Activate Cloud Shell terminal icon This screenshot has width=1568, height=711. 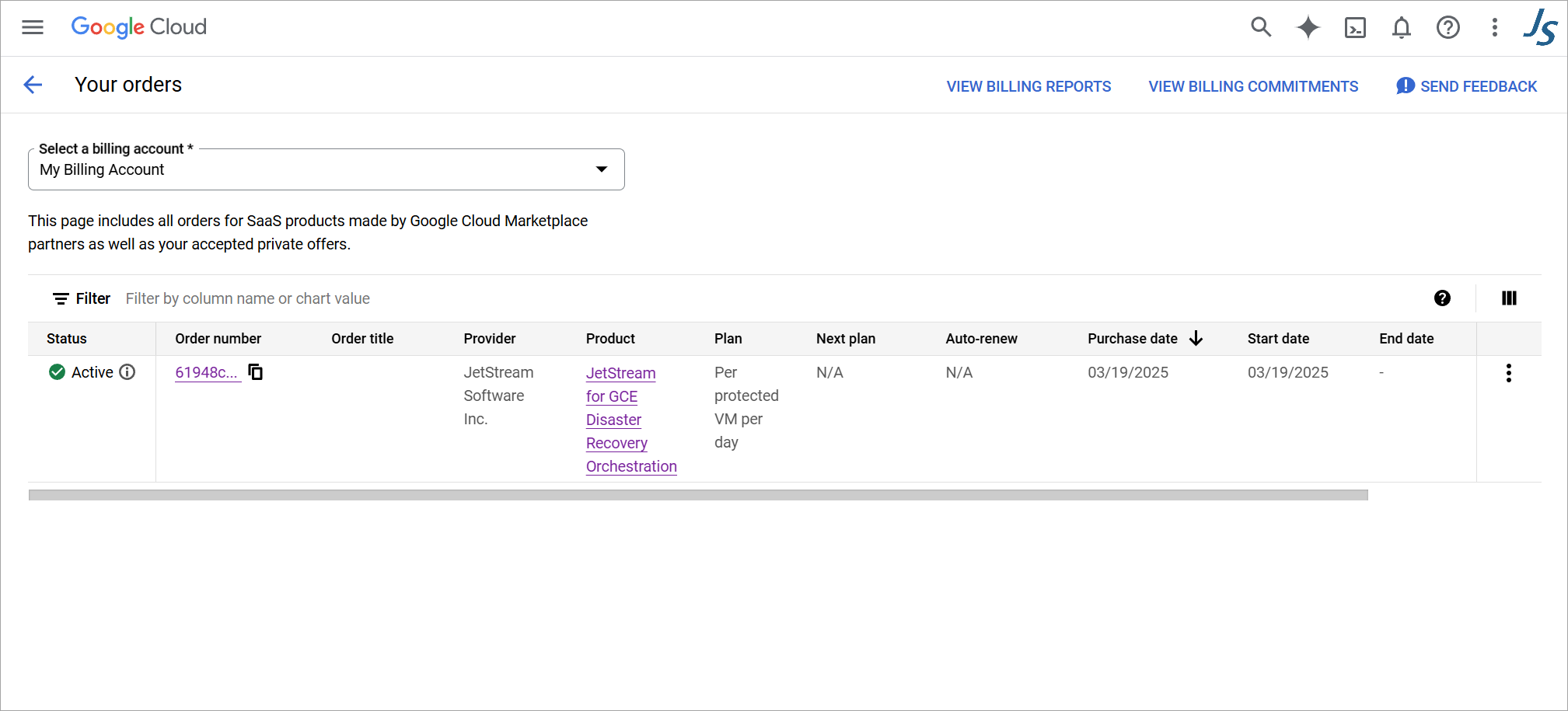1355,28
